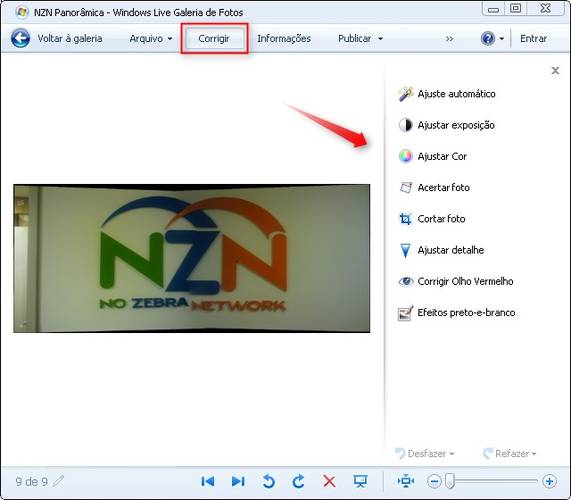Image resolution: width=571 pixels, height=500 pixels.
Task: Rotate the photo clockwise
Action: click(298, 481)
